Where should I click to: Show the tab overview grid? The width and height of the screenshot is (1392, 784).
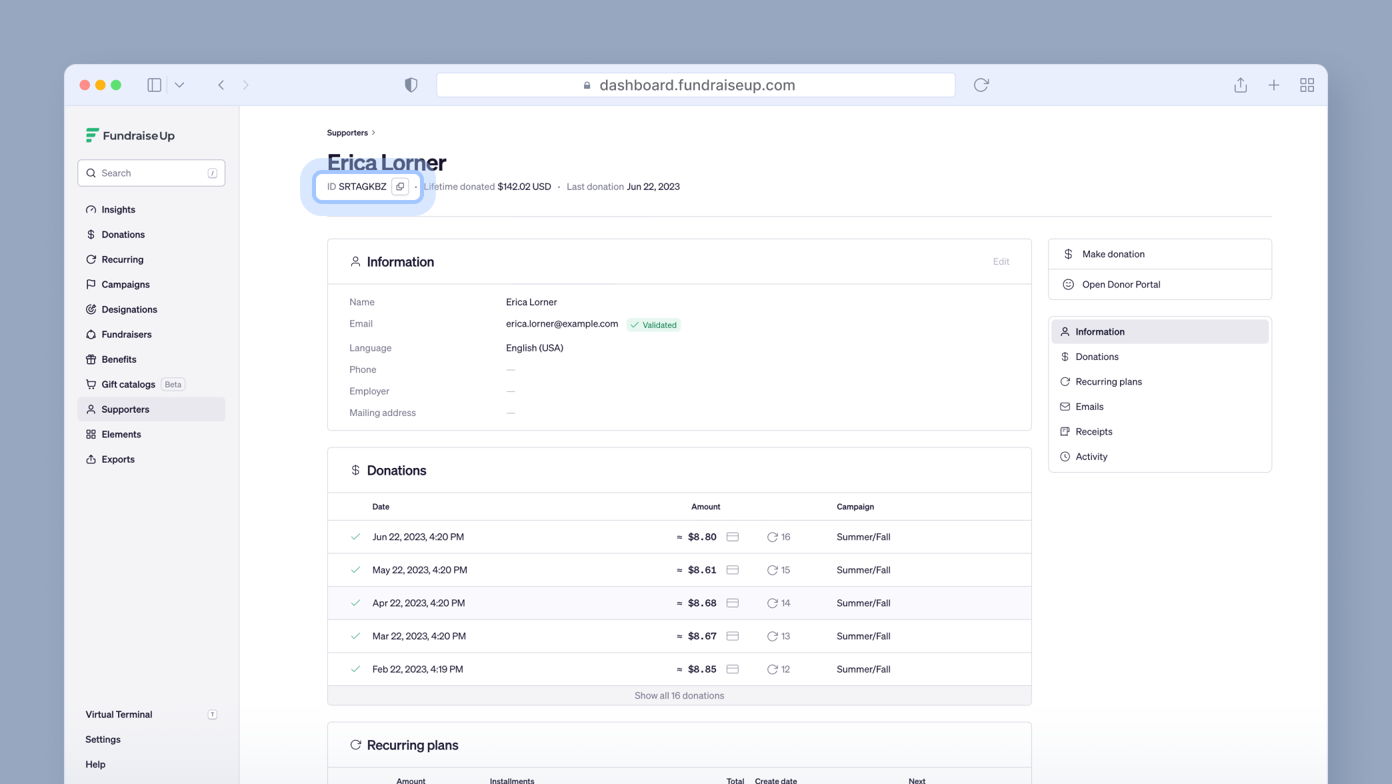pos(1307,85)
